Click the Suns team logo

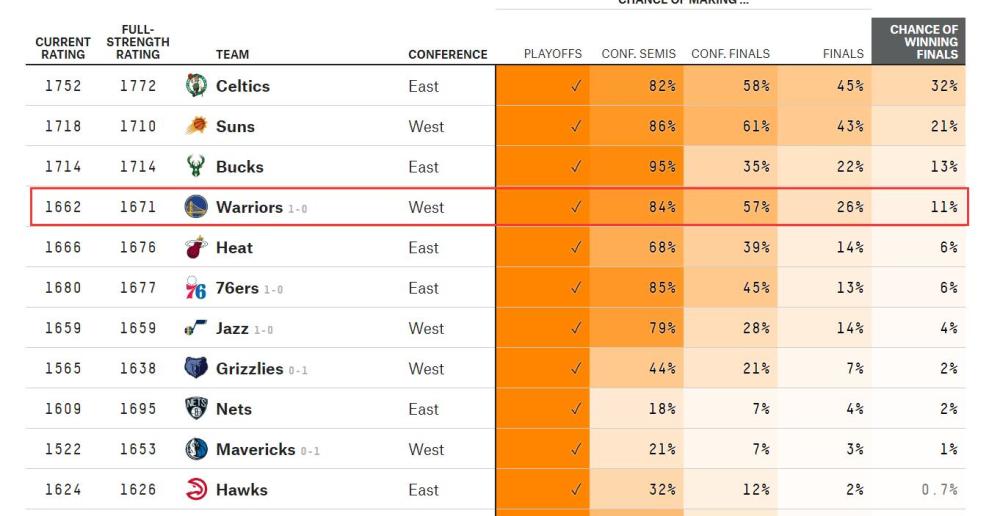(x=196, y=127)
